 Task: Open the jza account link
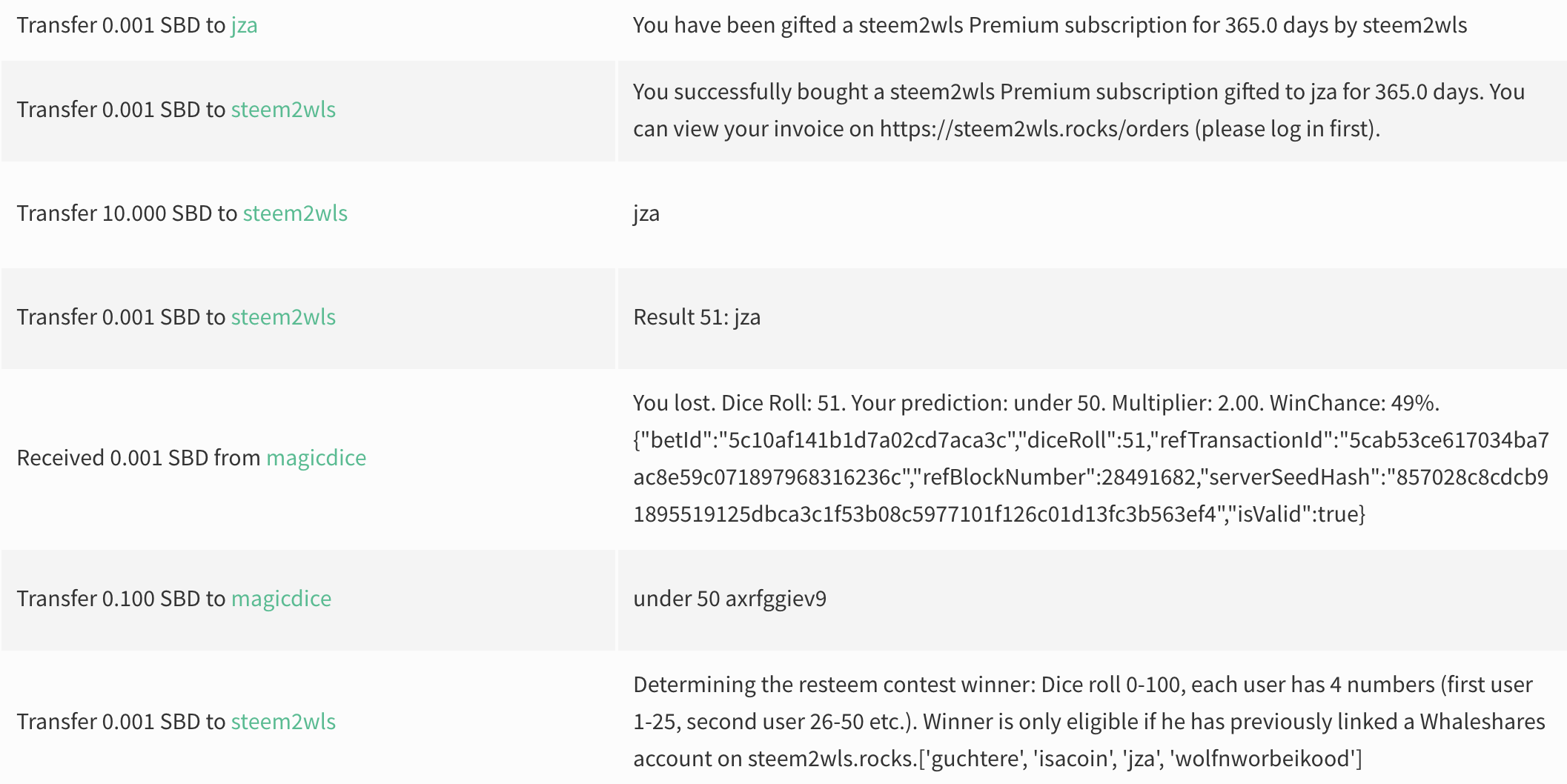[244, 25]
